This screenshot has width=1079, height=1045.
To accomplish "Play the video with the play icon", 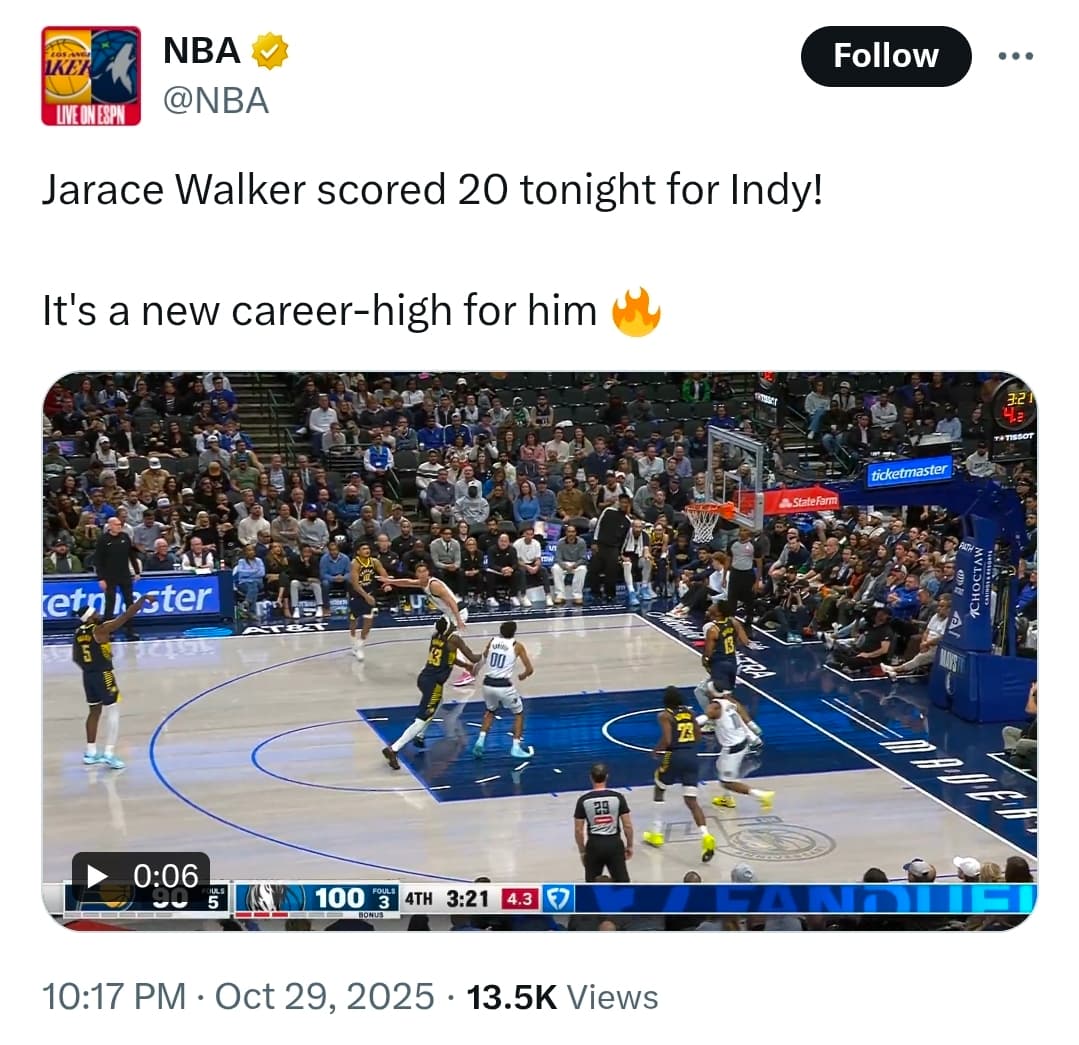I will tap(97, 876).
